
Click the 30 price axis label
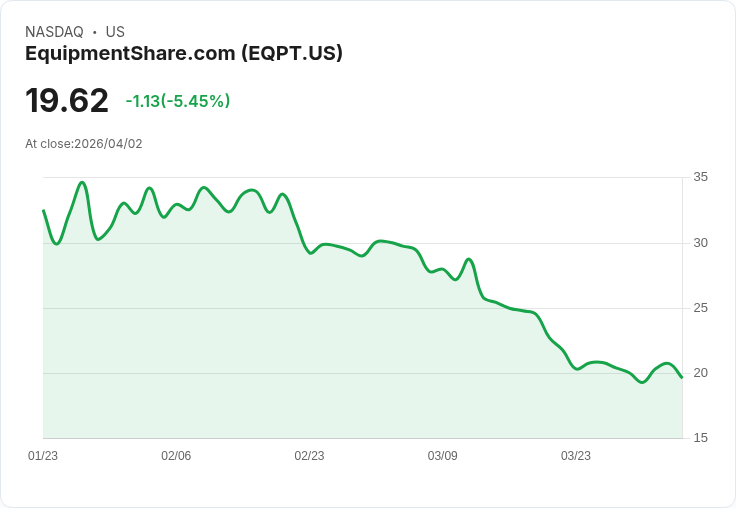(700, 243)
